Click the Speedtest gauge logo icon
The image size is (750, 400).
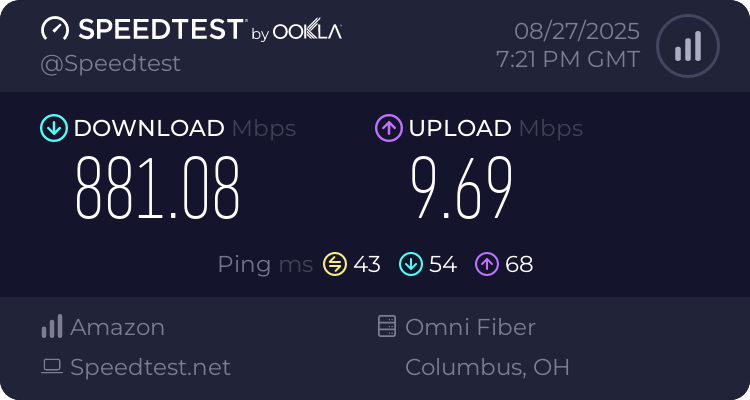[55, 30]
